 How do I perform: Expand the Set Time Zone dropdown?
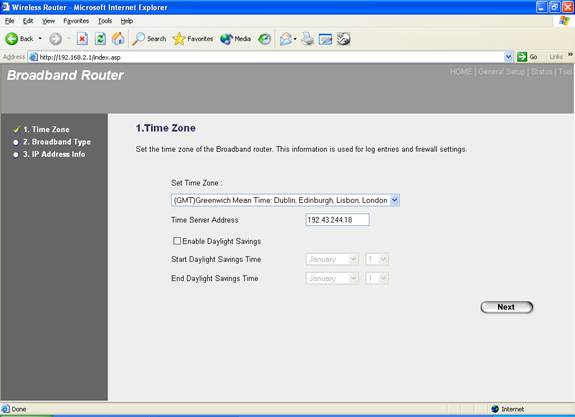395,200
